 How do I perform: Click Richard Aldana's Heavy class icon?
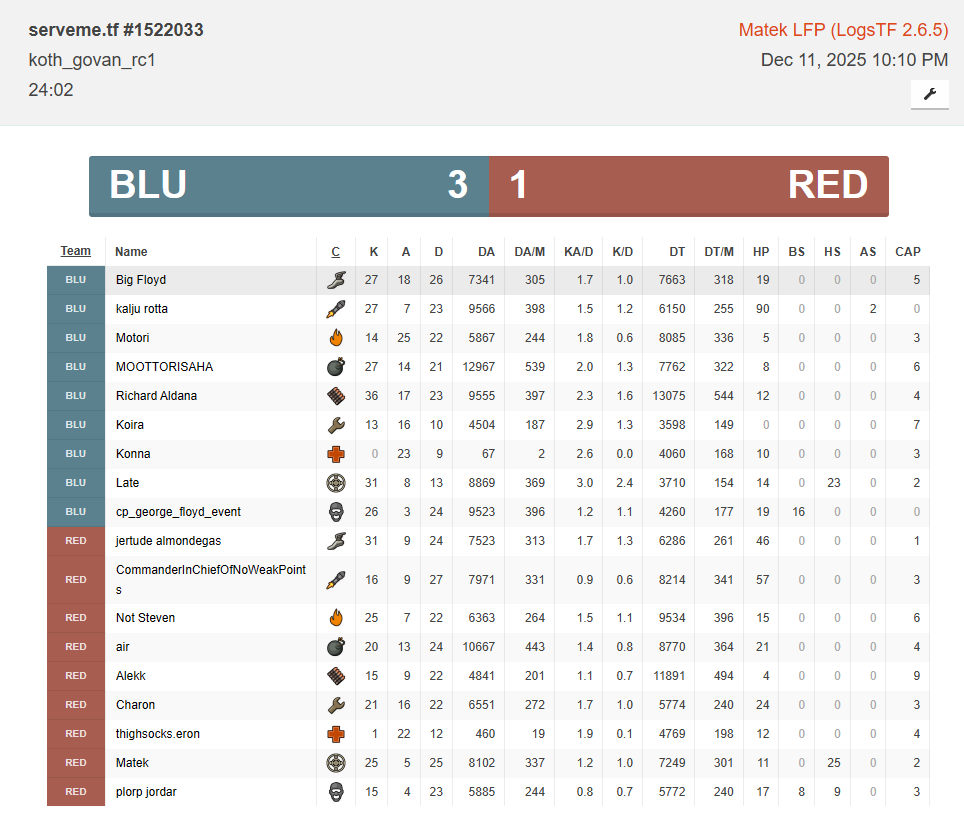pos(336,396)
